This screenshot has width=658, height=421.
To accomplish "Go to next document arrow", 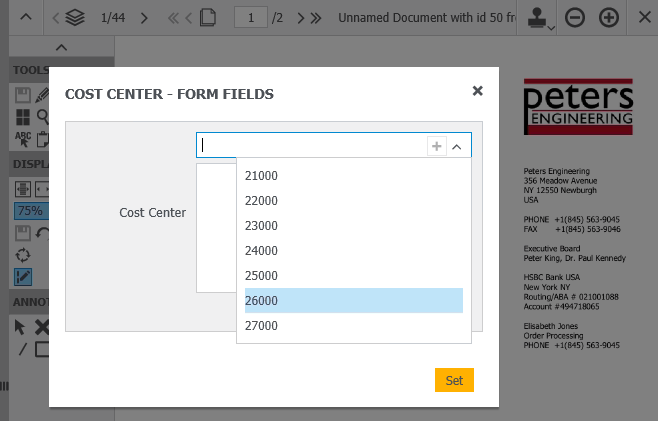I will (x=145, y=18).
